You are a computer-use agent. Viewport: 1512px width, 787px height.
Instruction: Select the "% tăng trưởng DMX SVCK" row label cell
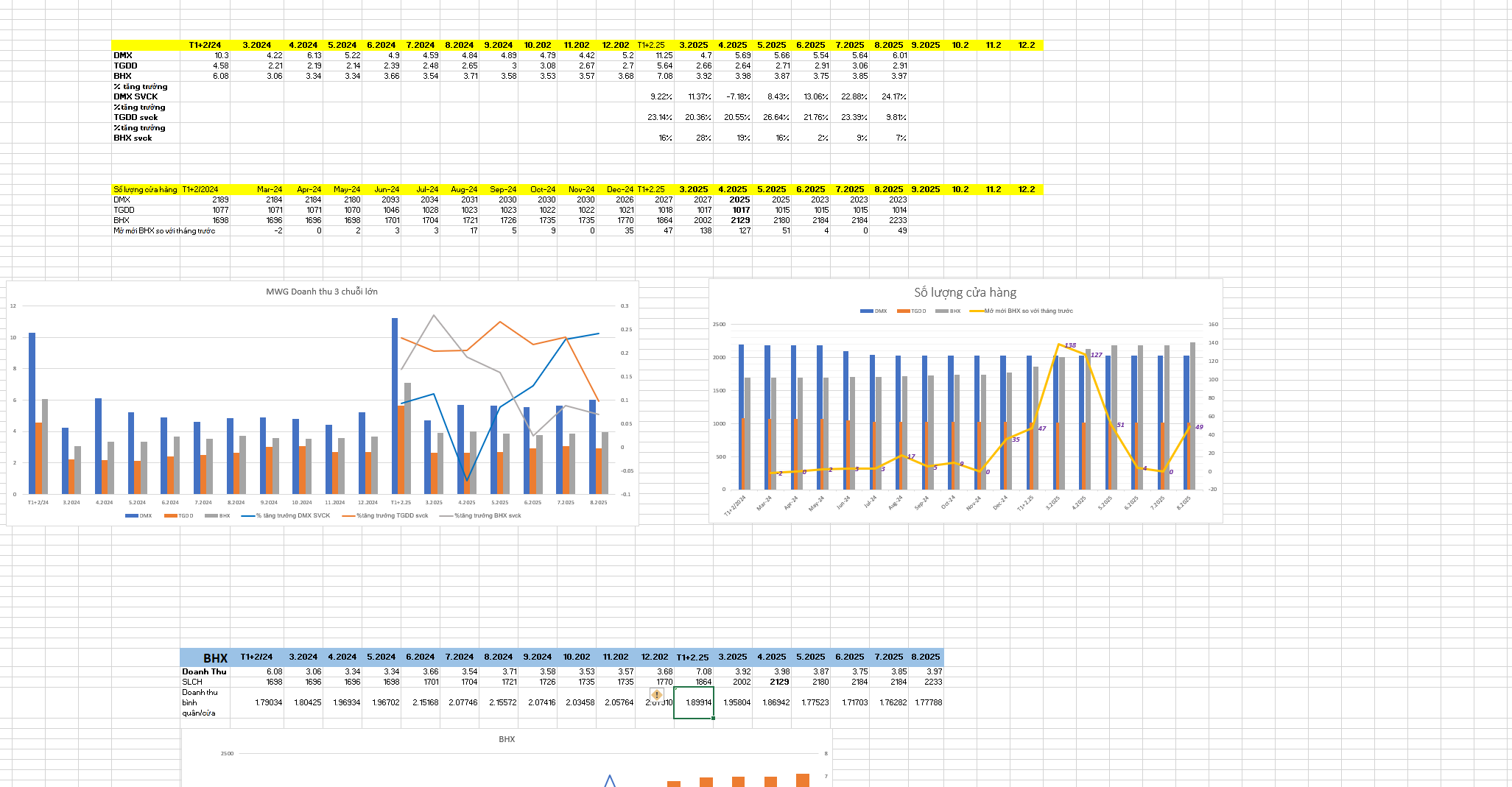(146, 91)
